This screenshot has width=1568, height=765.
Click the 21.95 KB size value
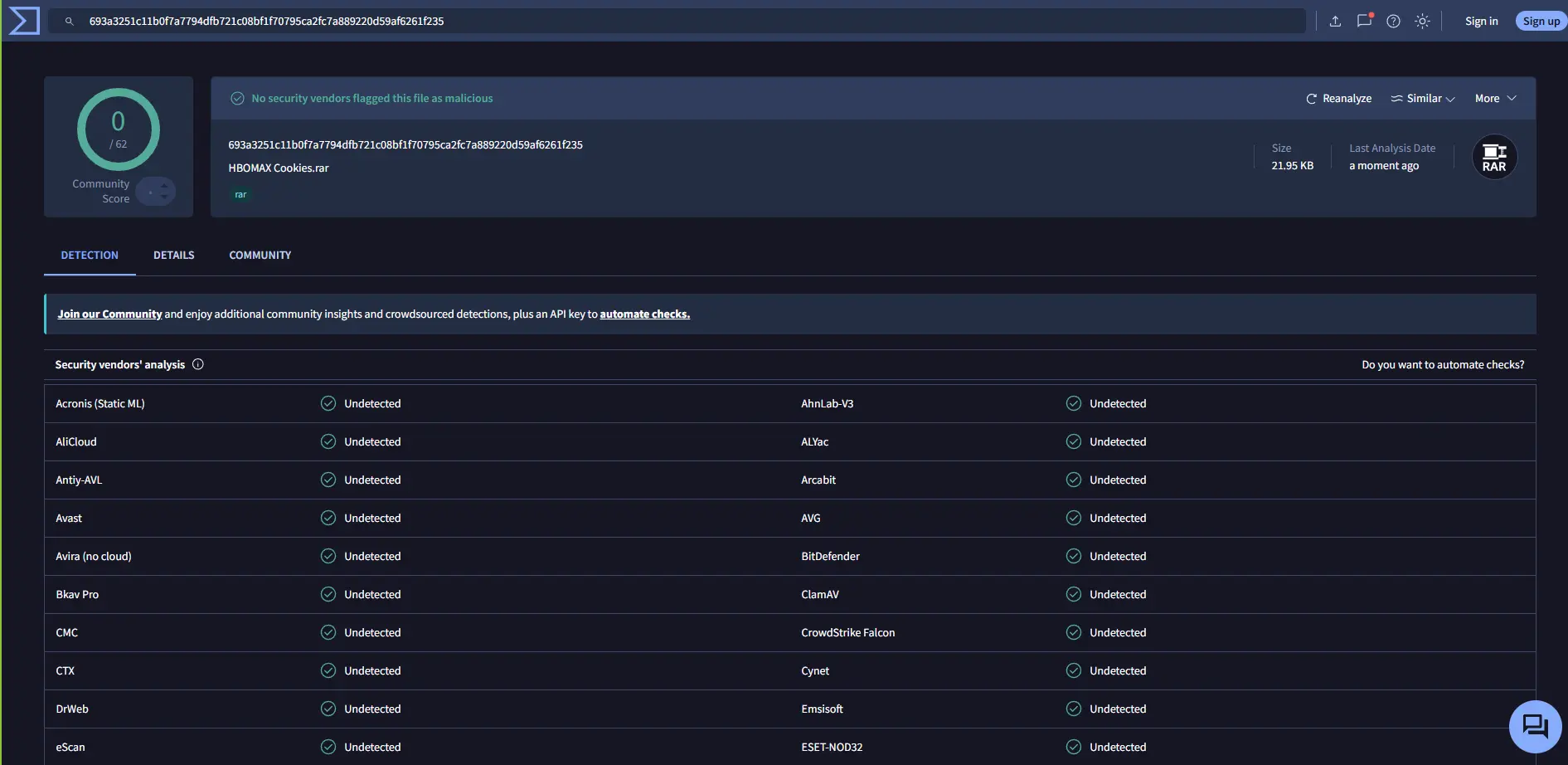(1292, 166)
